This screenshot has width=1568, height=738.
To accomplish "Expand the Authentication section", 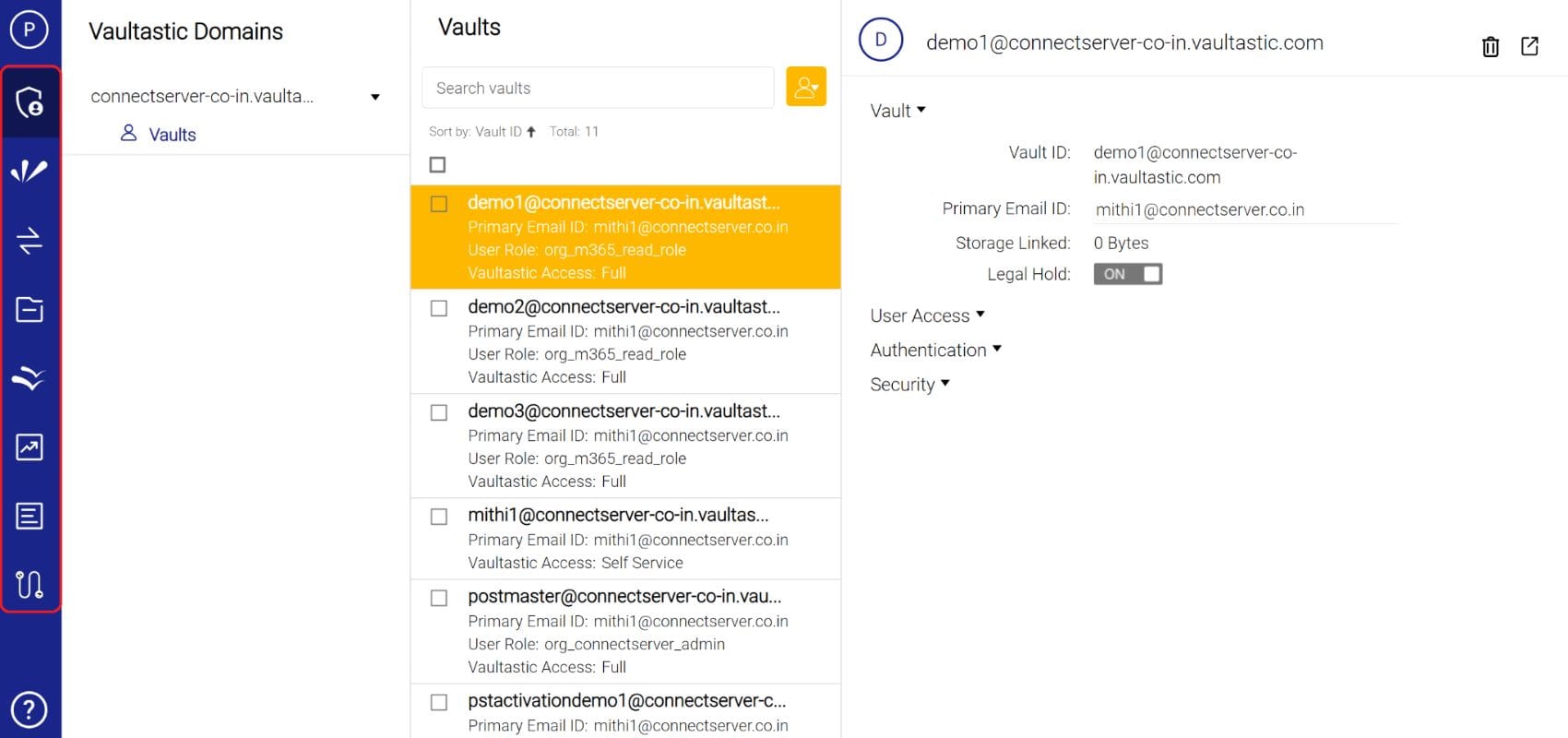I will coord(935,350).
